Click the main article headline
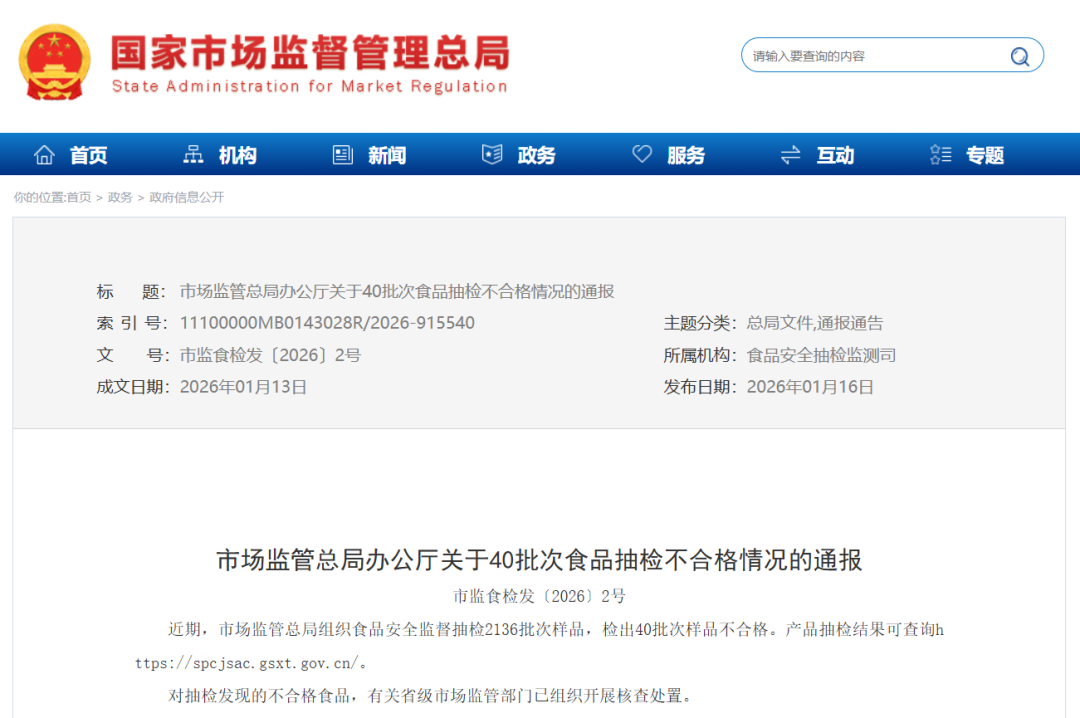The image size is (1080, 718). click(x=539, y=560)
